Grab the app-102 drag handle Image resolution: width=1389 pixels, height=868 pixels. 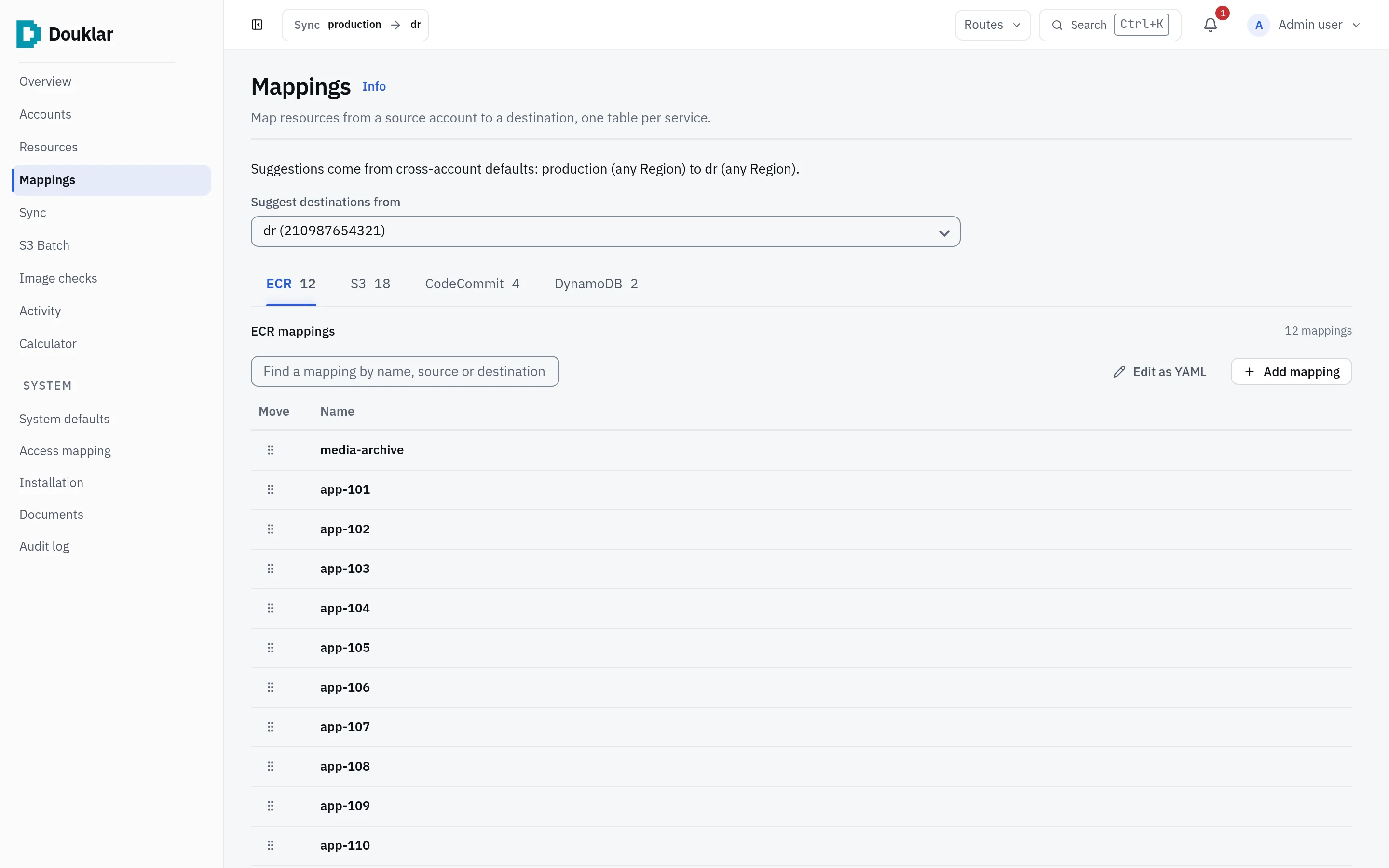click(271, 529)
